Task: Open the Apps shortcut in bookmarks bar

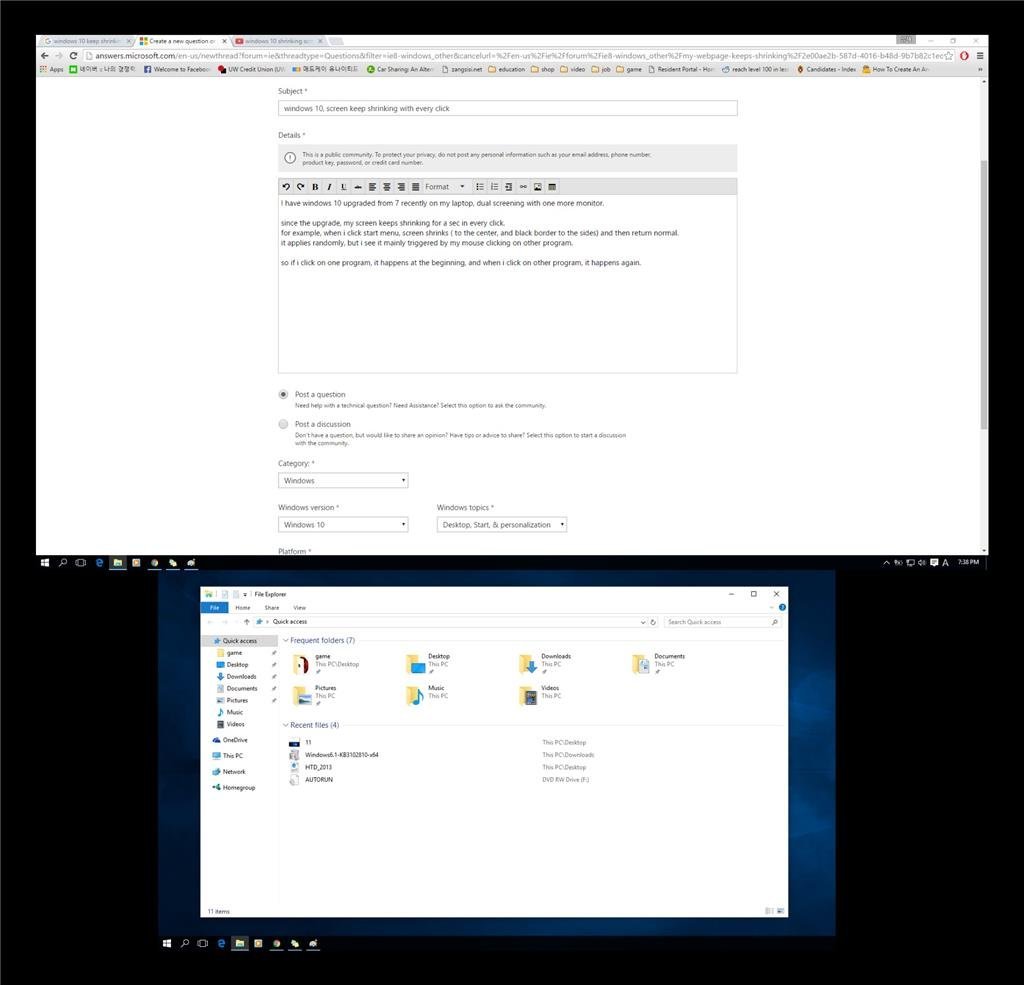Action: click(x=52, y=69)
